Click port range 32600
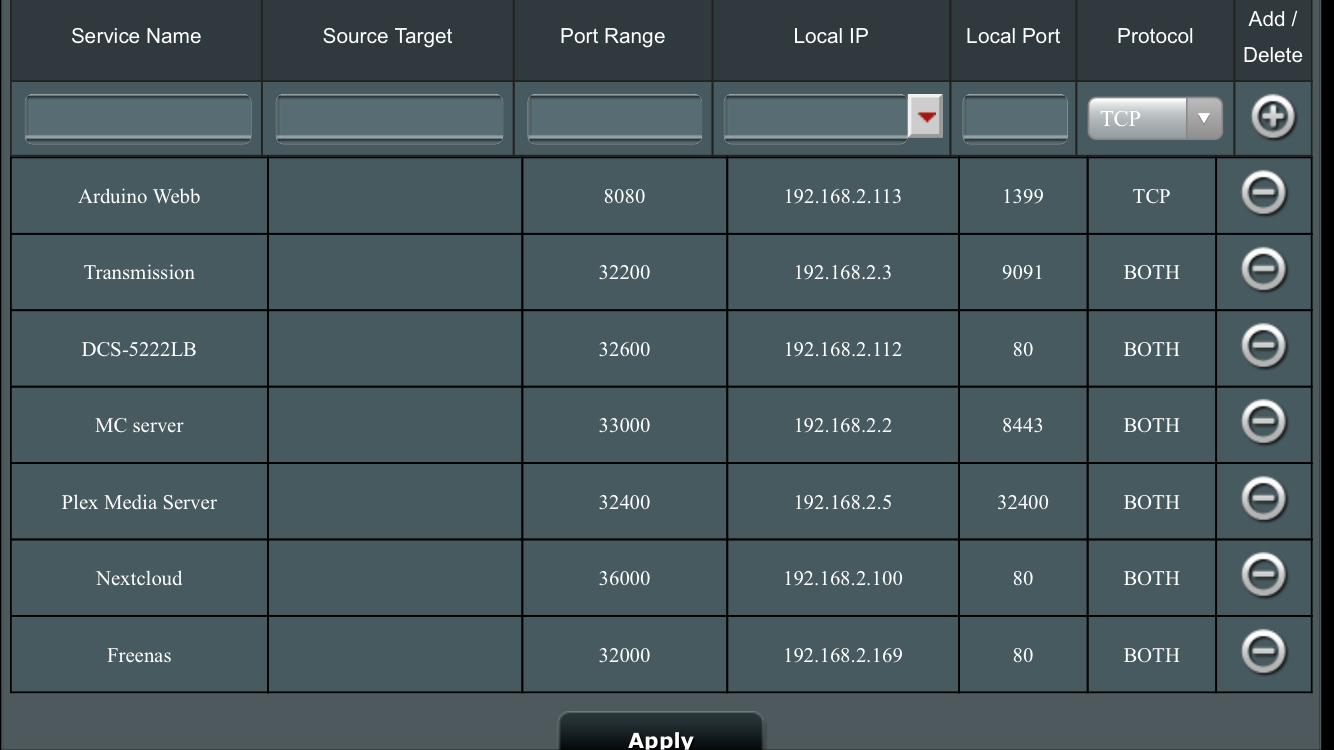The height and width of the screenshot is (750, 1334). point(624,349)
